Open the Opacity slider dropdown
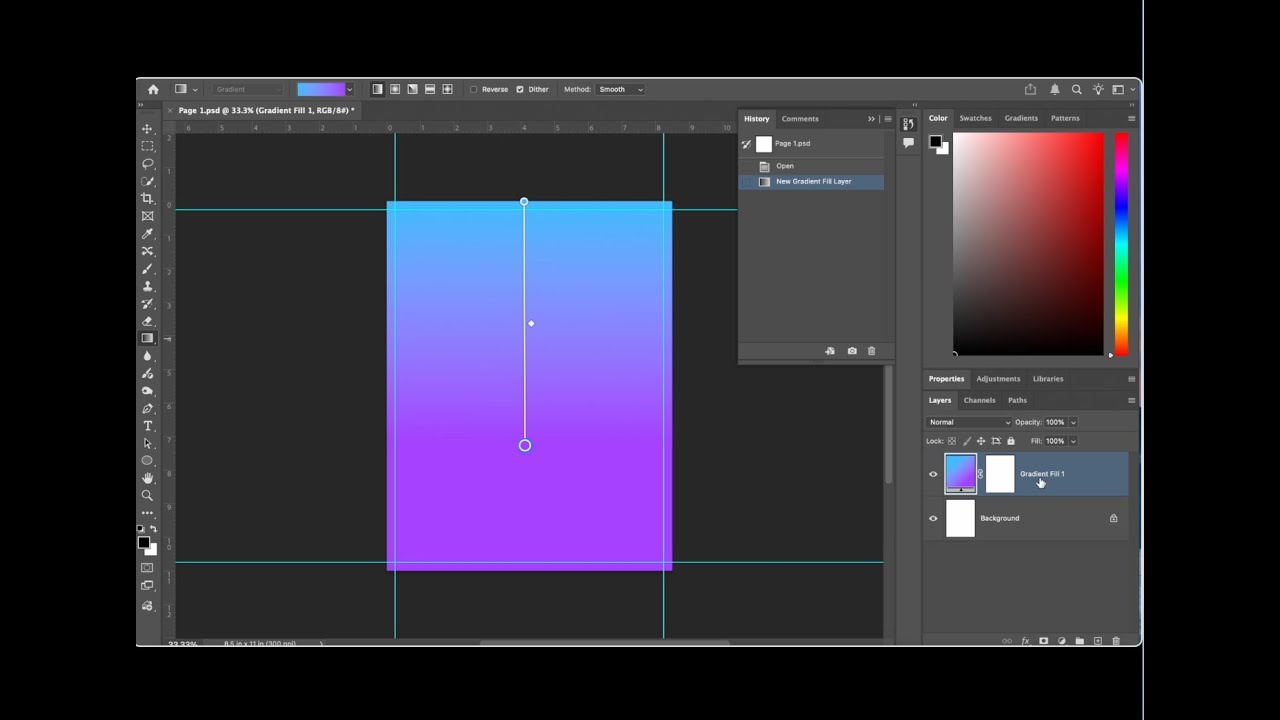Image resolution: width=1280 pixels, height=720 pixels. point(1073,422)
